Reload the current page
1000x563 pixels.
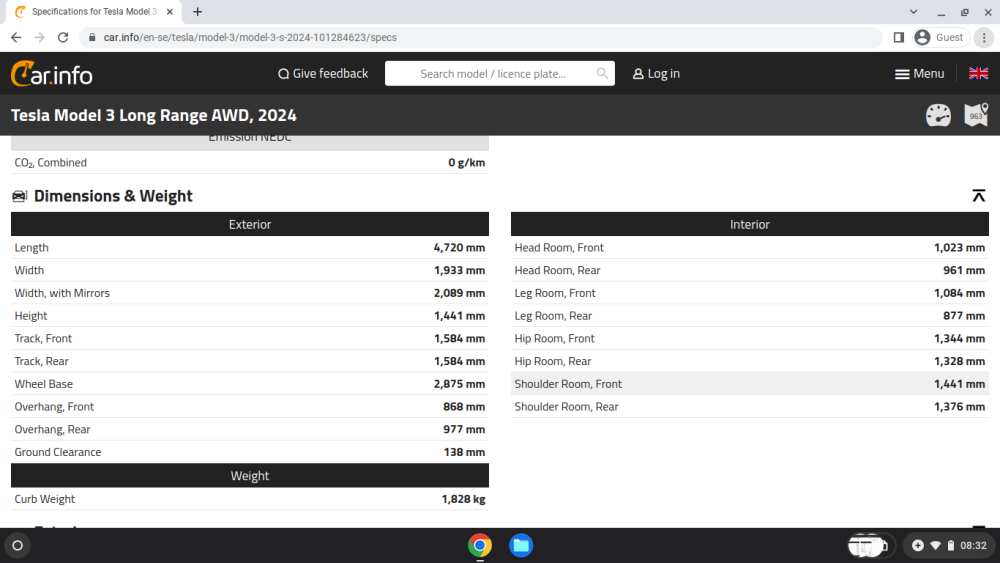point(62,38)
